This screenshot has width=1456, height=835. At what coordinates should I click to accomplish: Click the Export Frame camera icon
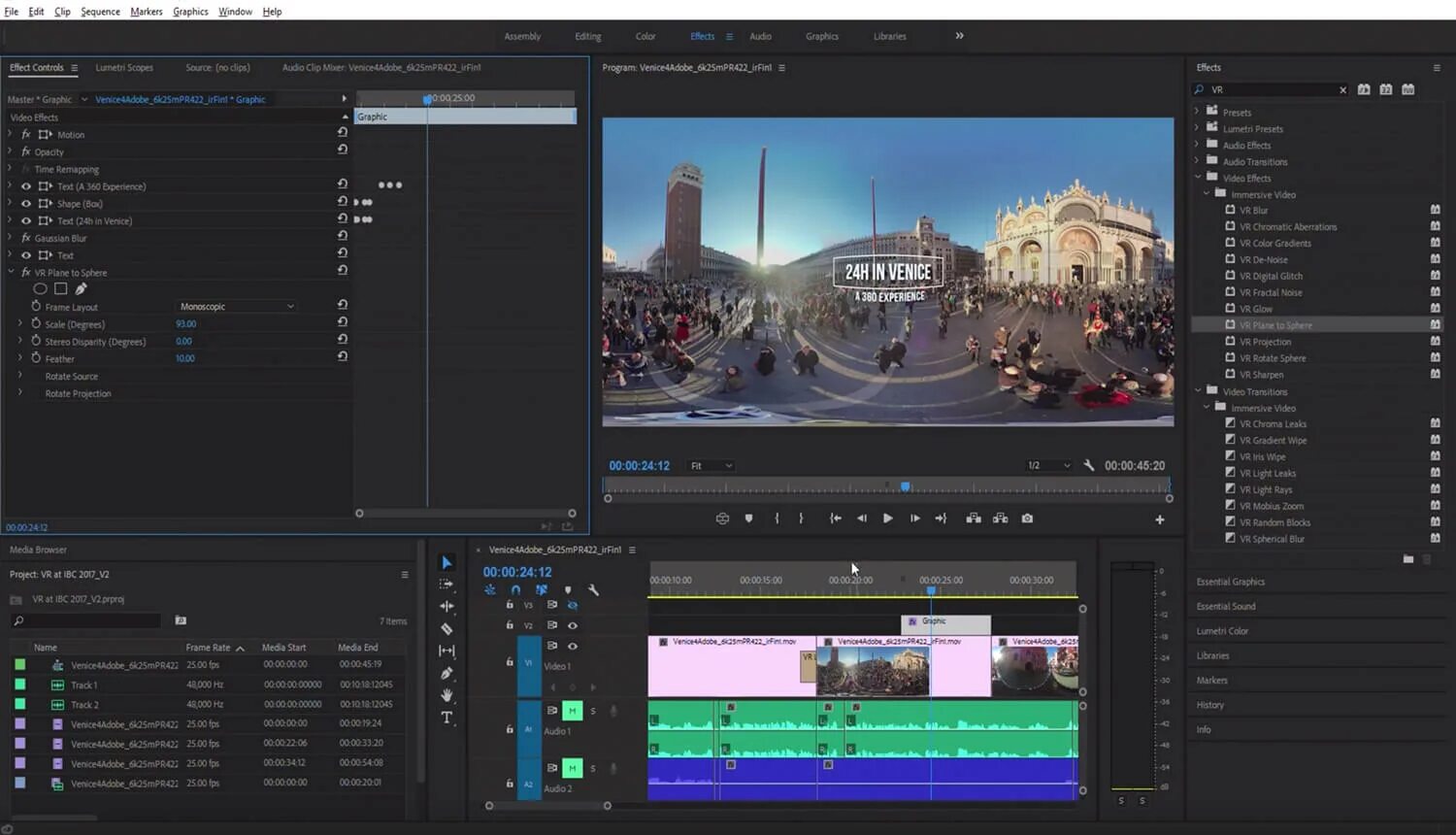click(1027, 518)
